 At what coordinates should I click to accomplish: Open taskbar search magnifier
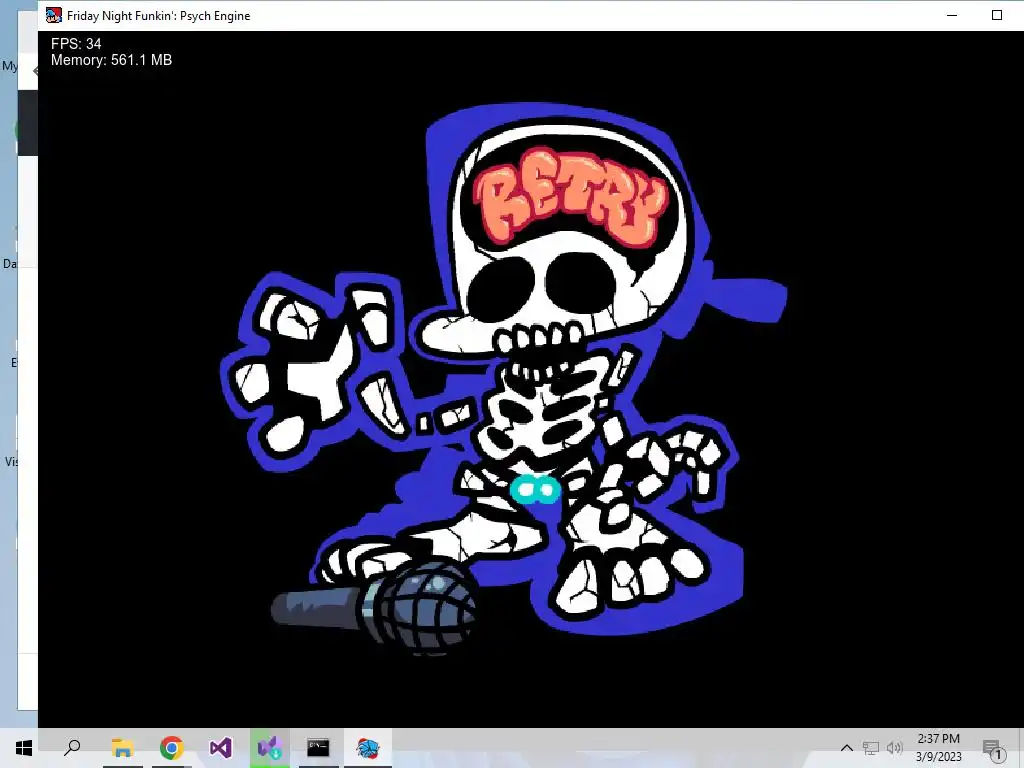[x=72, y=748]
